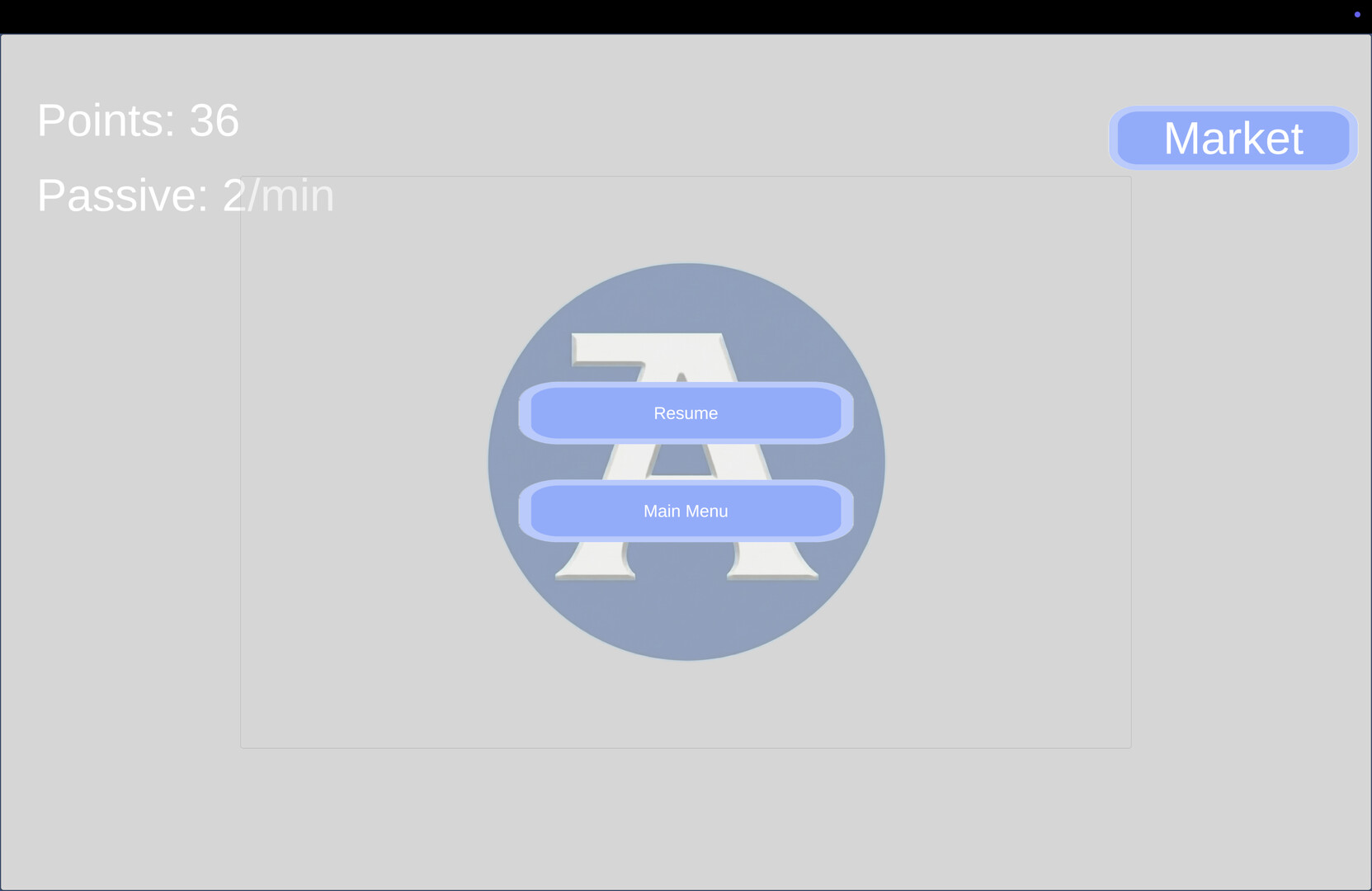
Task: Select the Points: 36 counter
Action: (x=139, y=120)
